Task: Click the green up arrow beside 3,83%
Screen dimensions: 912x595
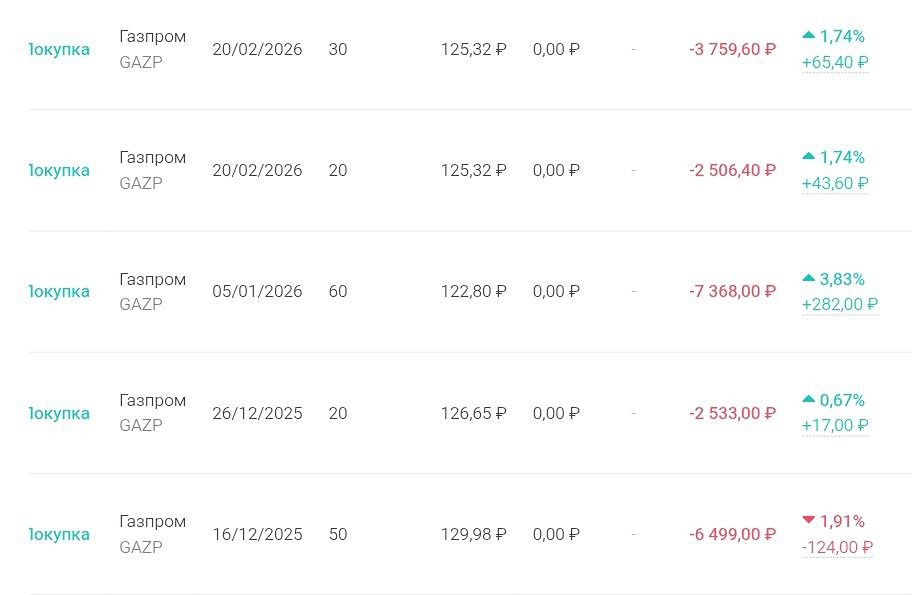Action: click(809, 278)
